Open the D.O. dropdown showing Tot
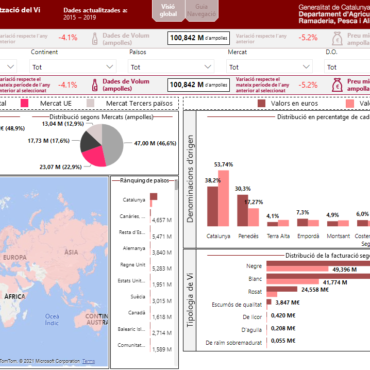Screen dimensions: 370x370 tap(347, 67)
